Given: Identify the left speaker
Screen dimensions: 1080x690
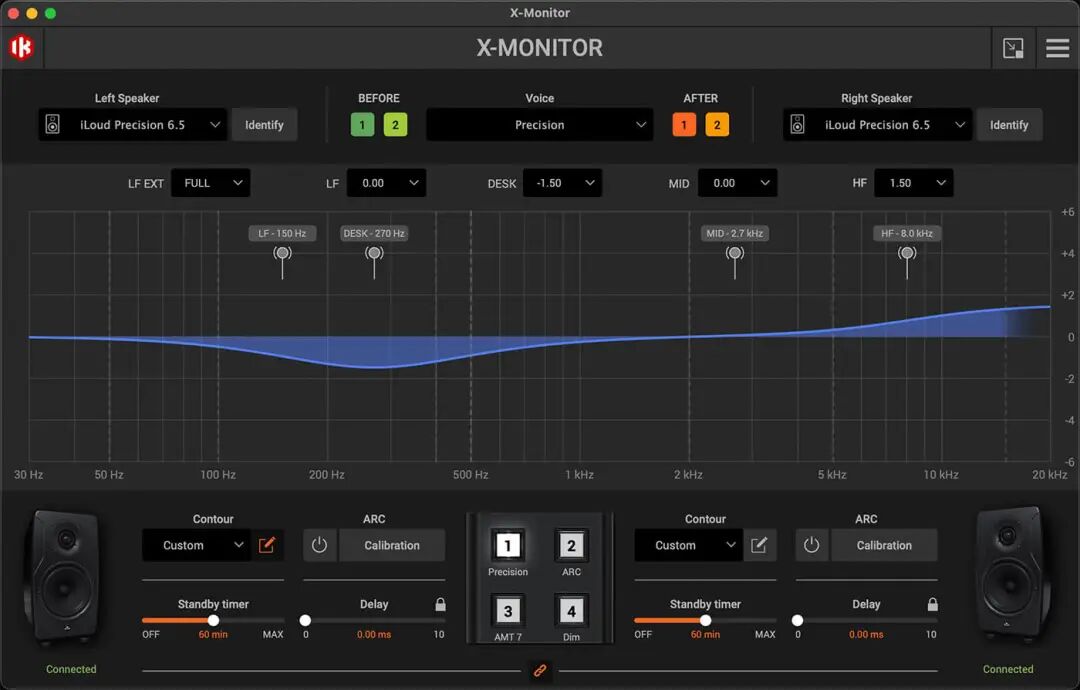Looking at the screenshot, I should [x=264, y=125].
